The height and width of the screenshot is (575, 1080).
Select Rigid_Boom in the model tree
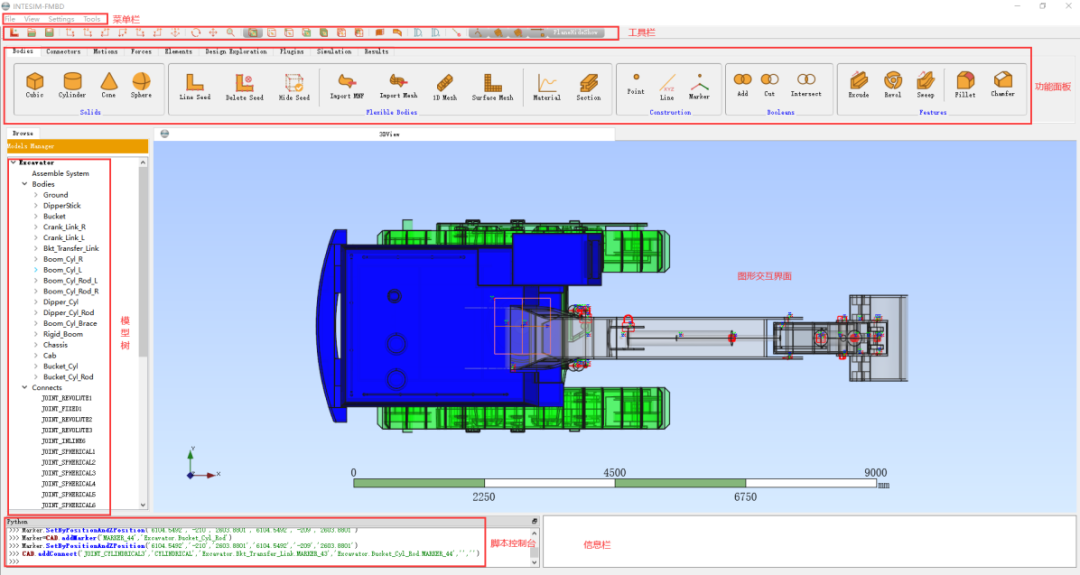[x=63, y=334]
